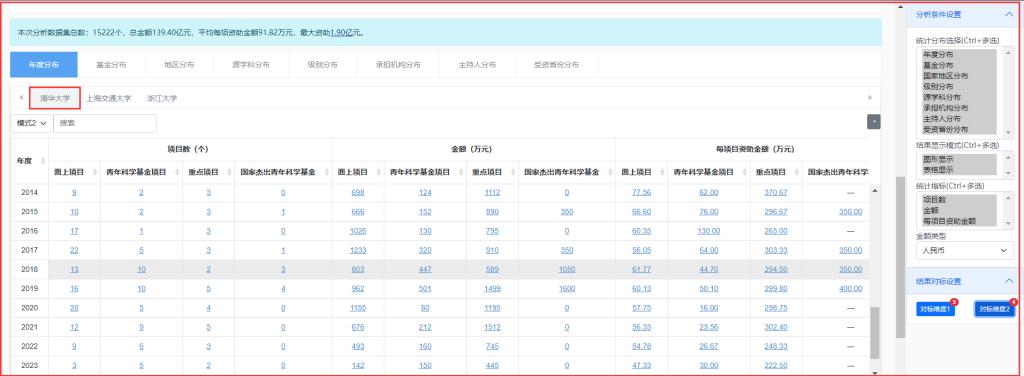Click the 2018 year cell in the table
This screenshot has height=376, width=1024.
(29, 270)
